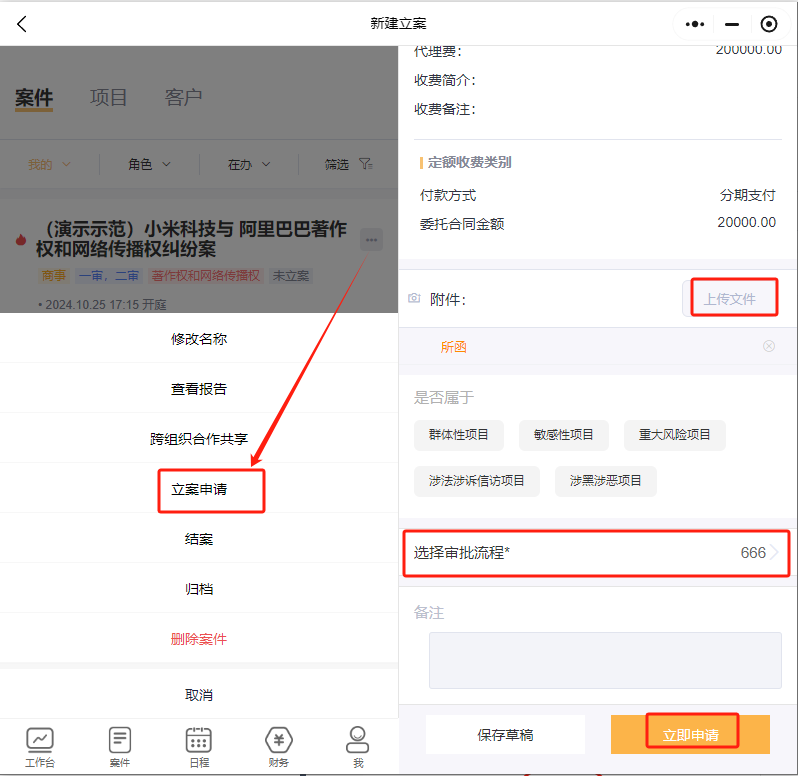Image resolution: width=798 pixels, height=776 pixels.
Task: Expand the 选择审批流程 selector
Action: click(596, 553)
